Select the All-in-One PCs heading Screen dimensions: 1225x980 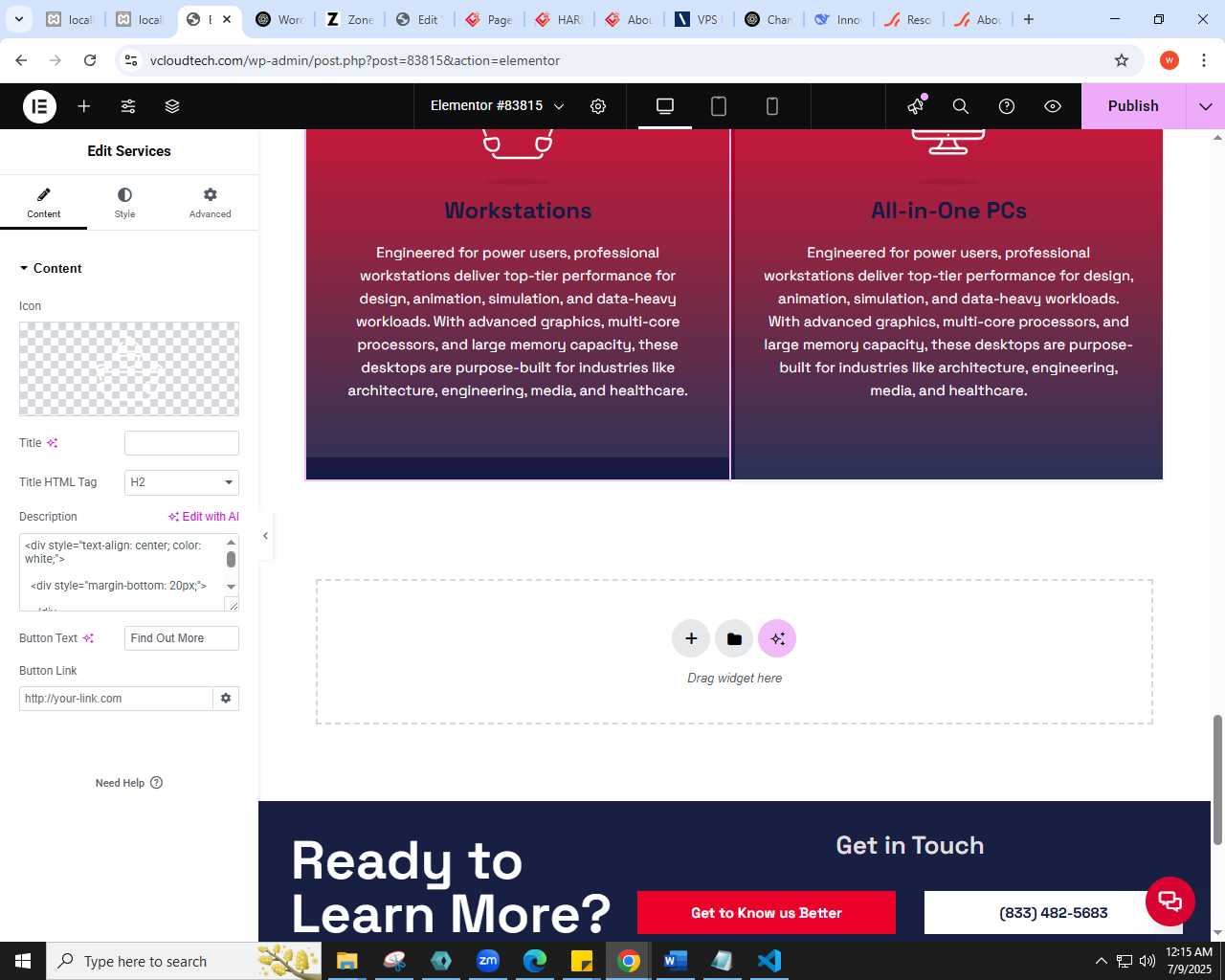click(948, 211)
